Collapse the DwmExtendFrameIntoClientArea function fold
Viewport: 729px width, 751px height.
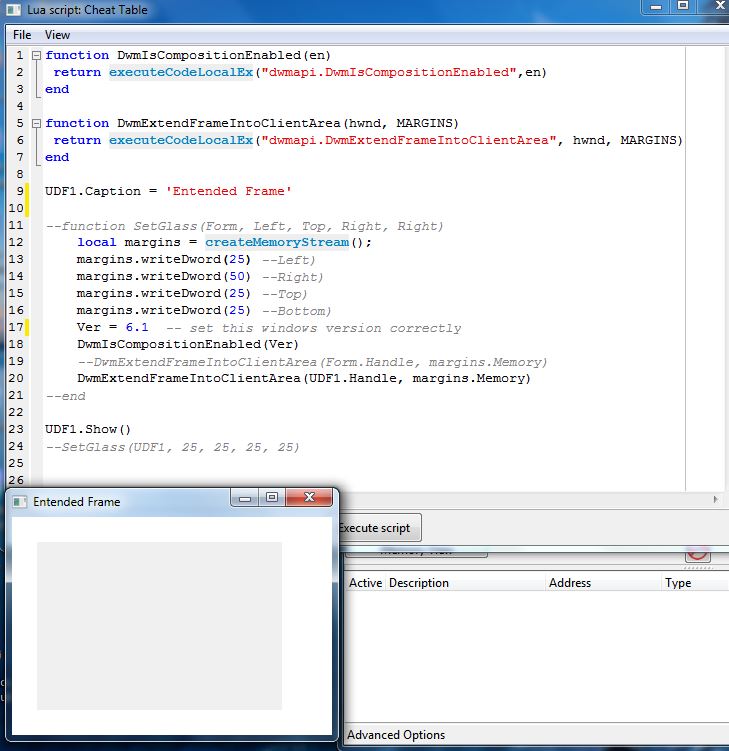tap(36, 124)
